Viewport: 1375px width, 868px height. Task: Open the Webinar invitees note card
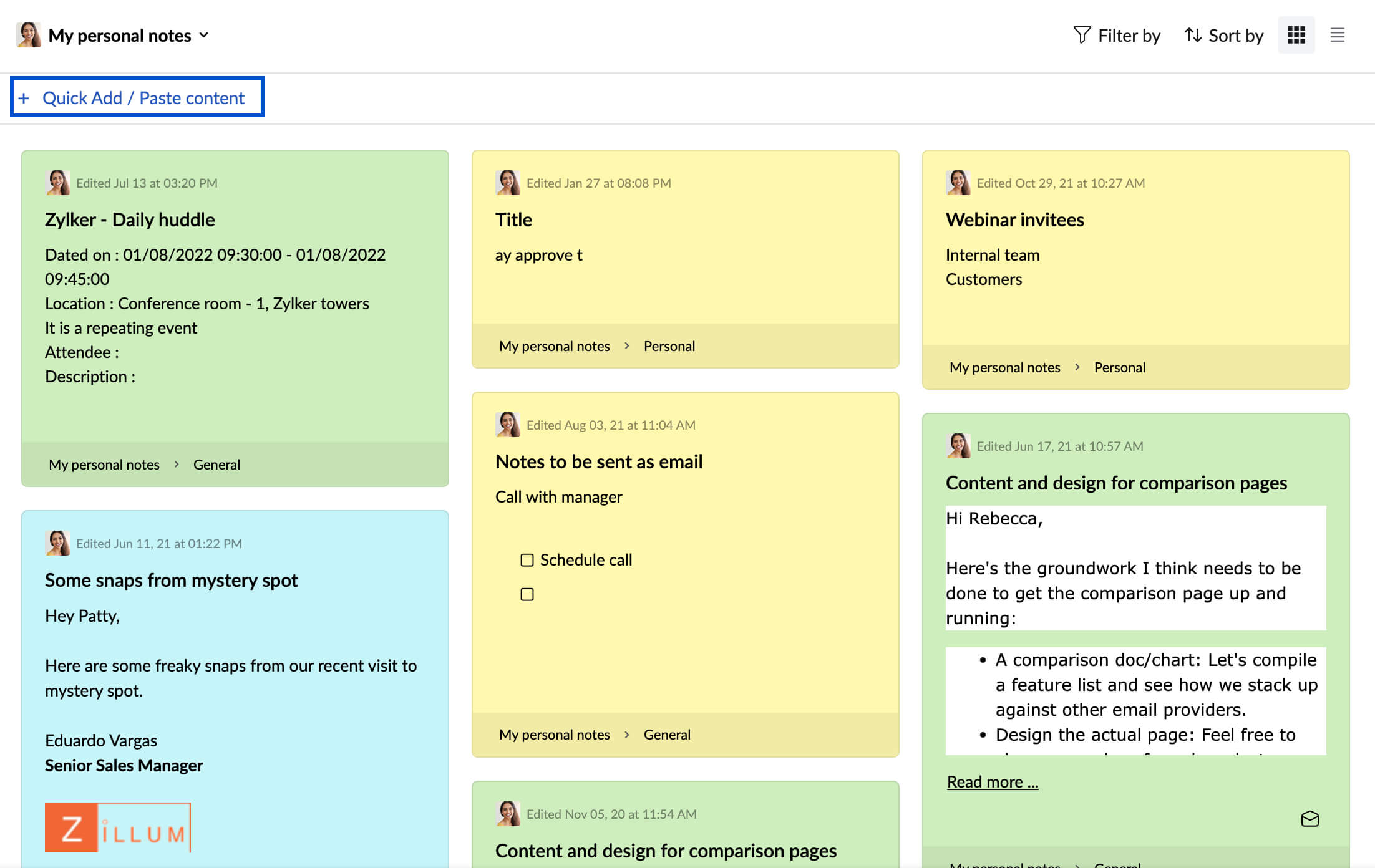1014,219
